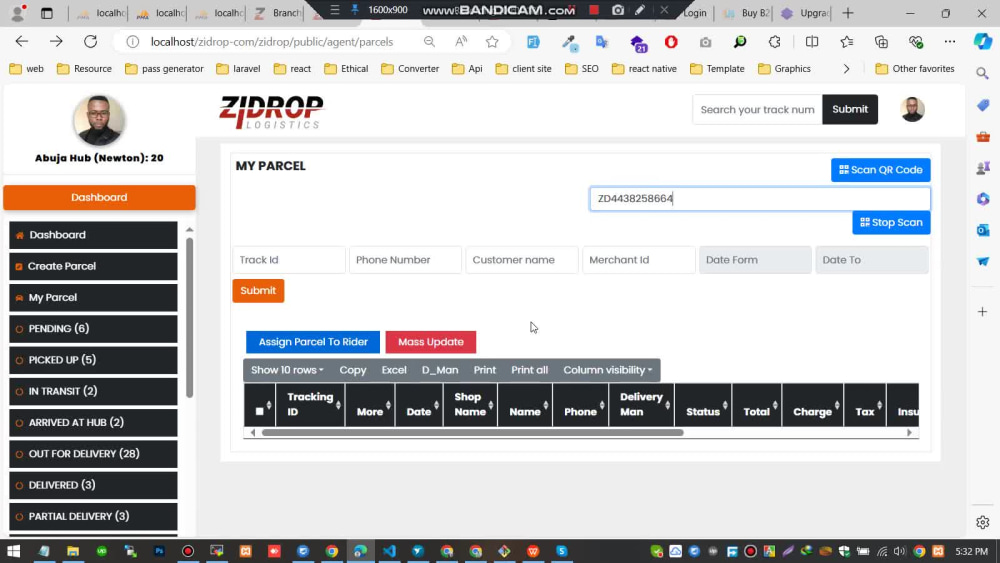Click the orange Submit filter button
This screenshot has height=563, width=1000.
[258, 291]
